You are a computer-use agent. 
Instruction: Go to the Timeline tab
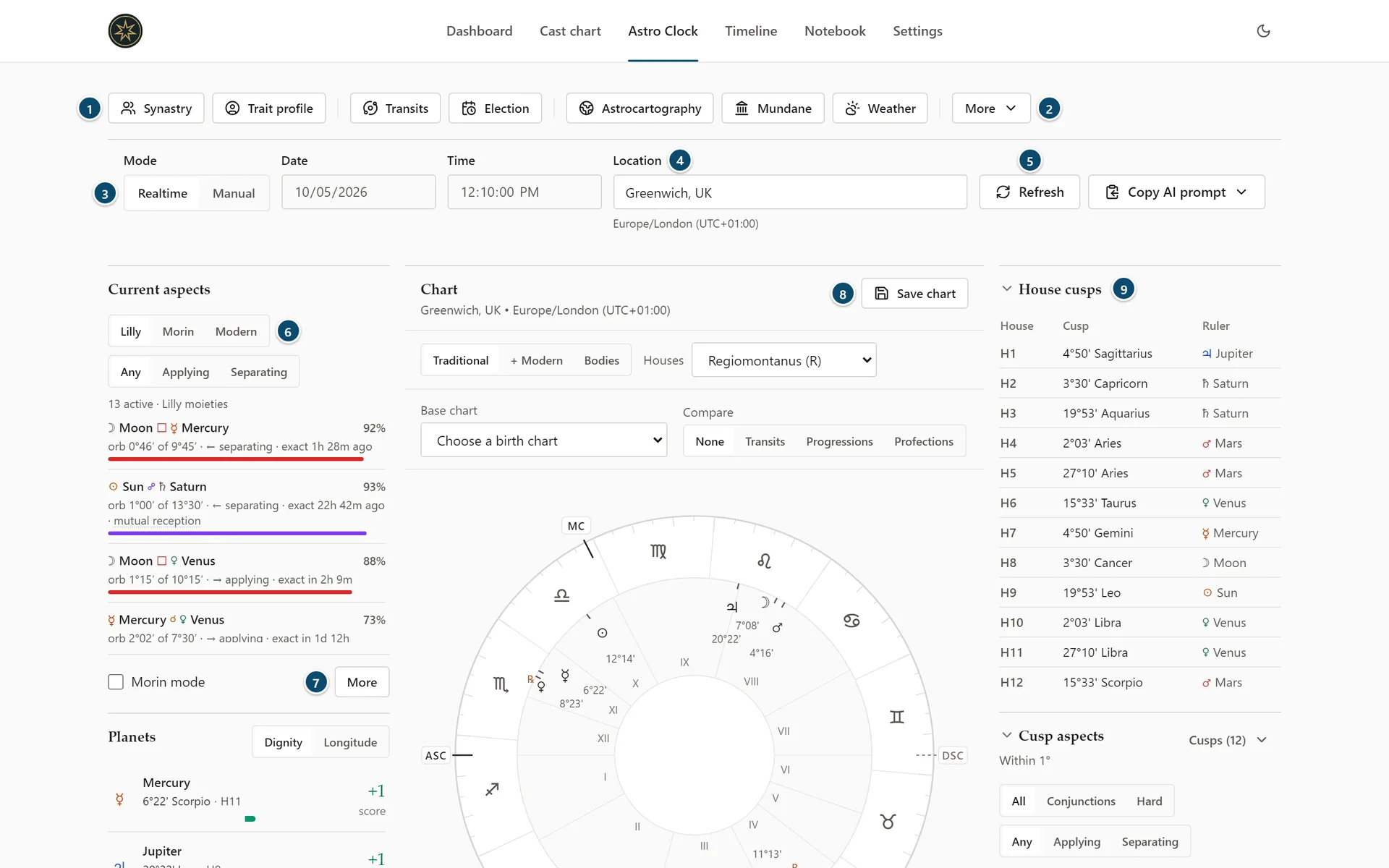click(x=751, y=31)
